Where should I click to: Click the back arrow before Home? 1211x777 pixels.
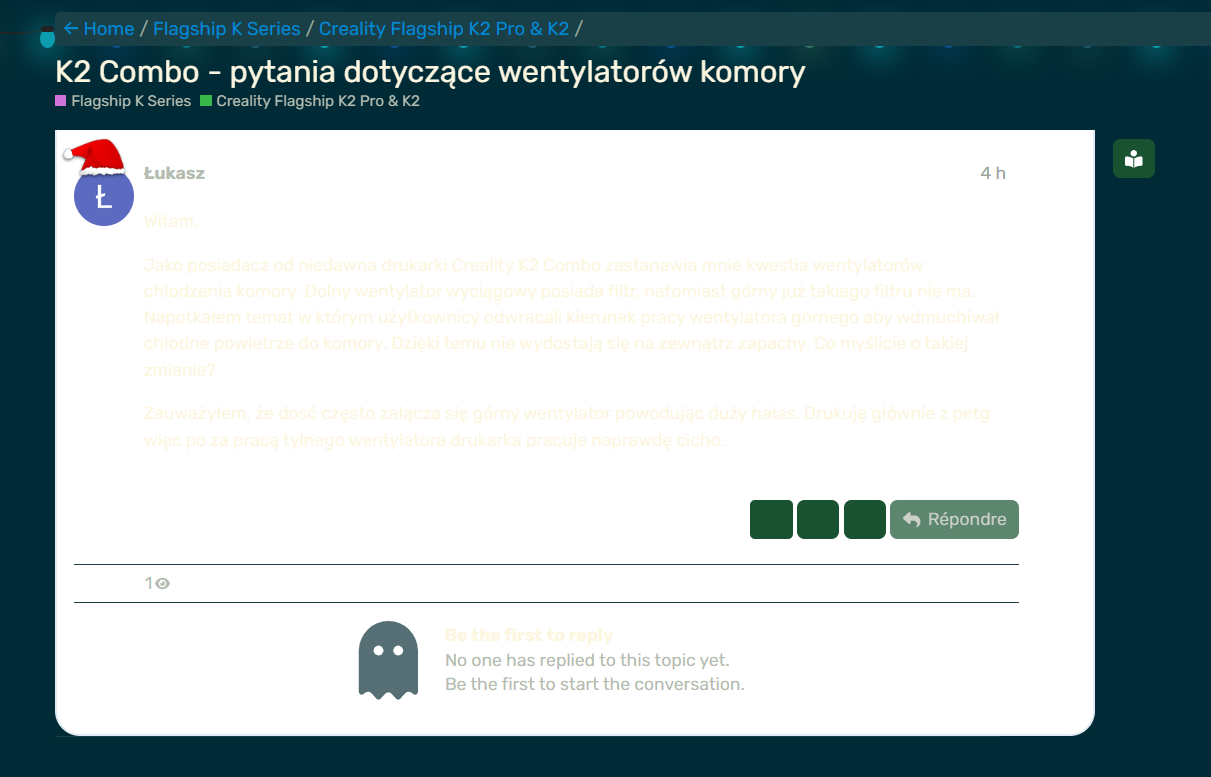71,29
